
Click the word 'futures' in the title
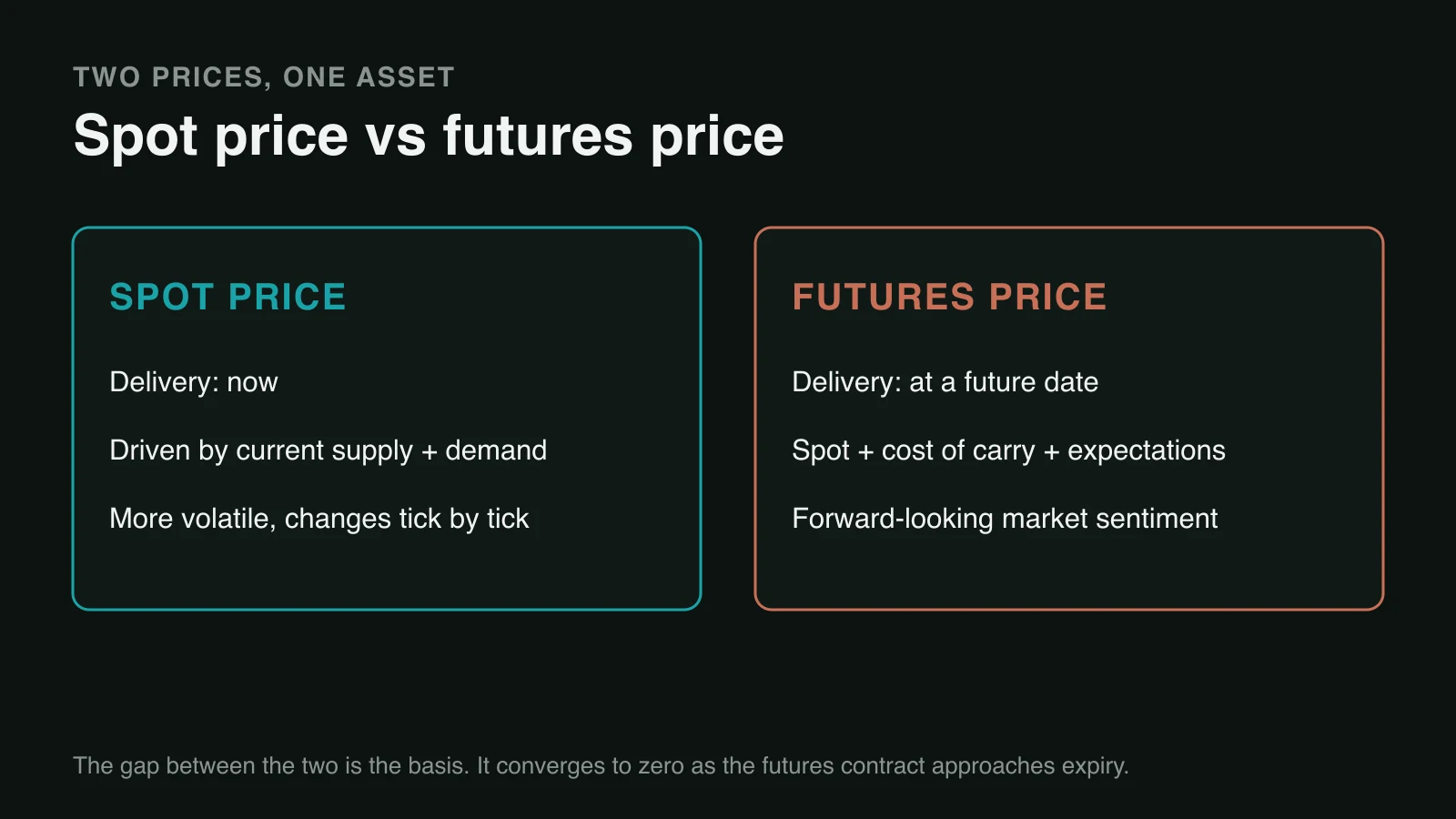click(x=538, y=136)
